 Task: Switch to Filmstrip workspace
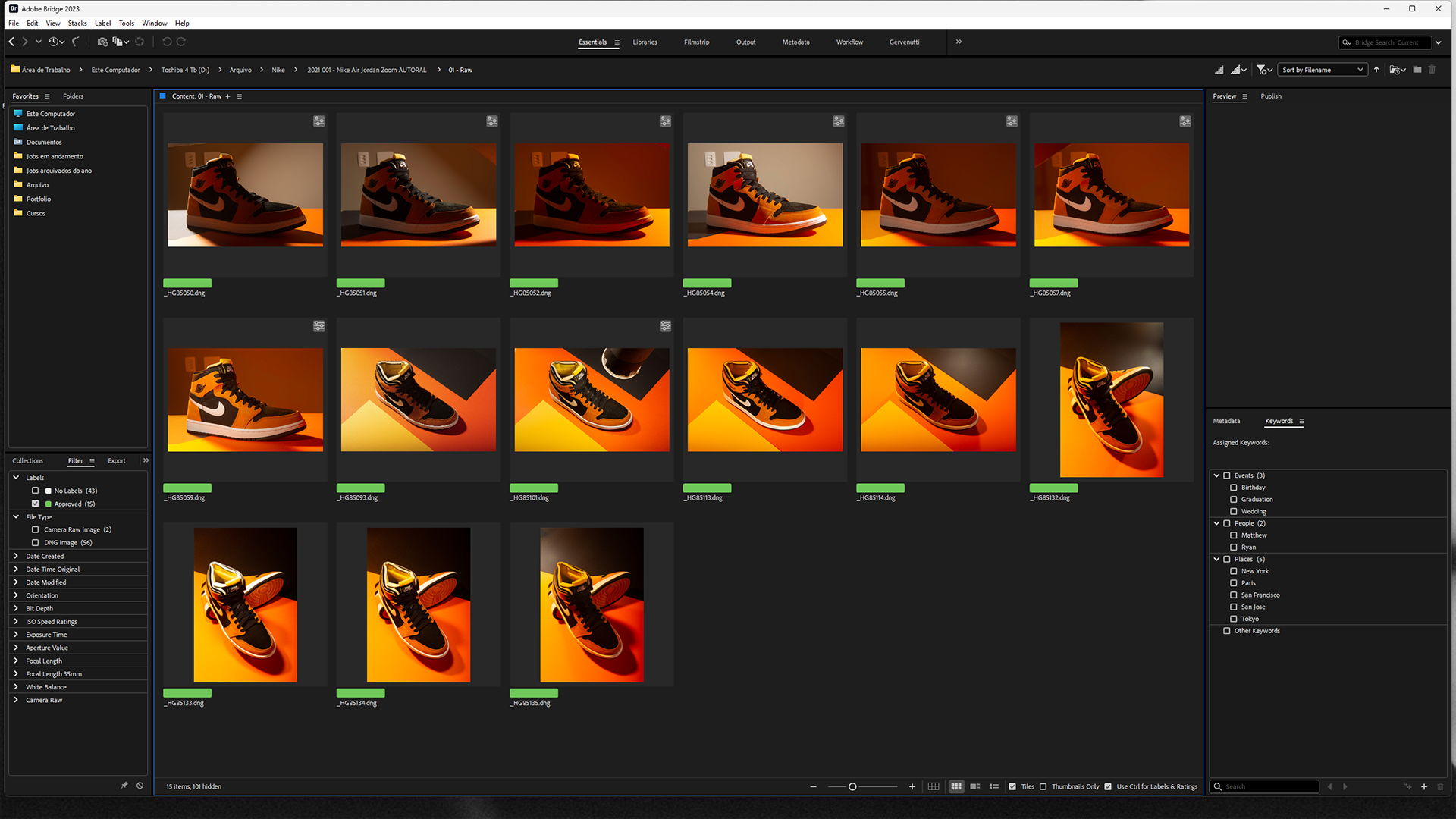click(x=696, y=42)
